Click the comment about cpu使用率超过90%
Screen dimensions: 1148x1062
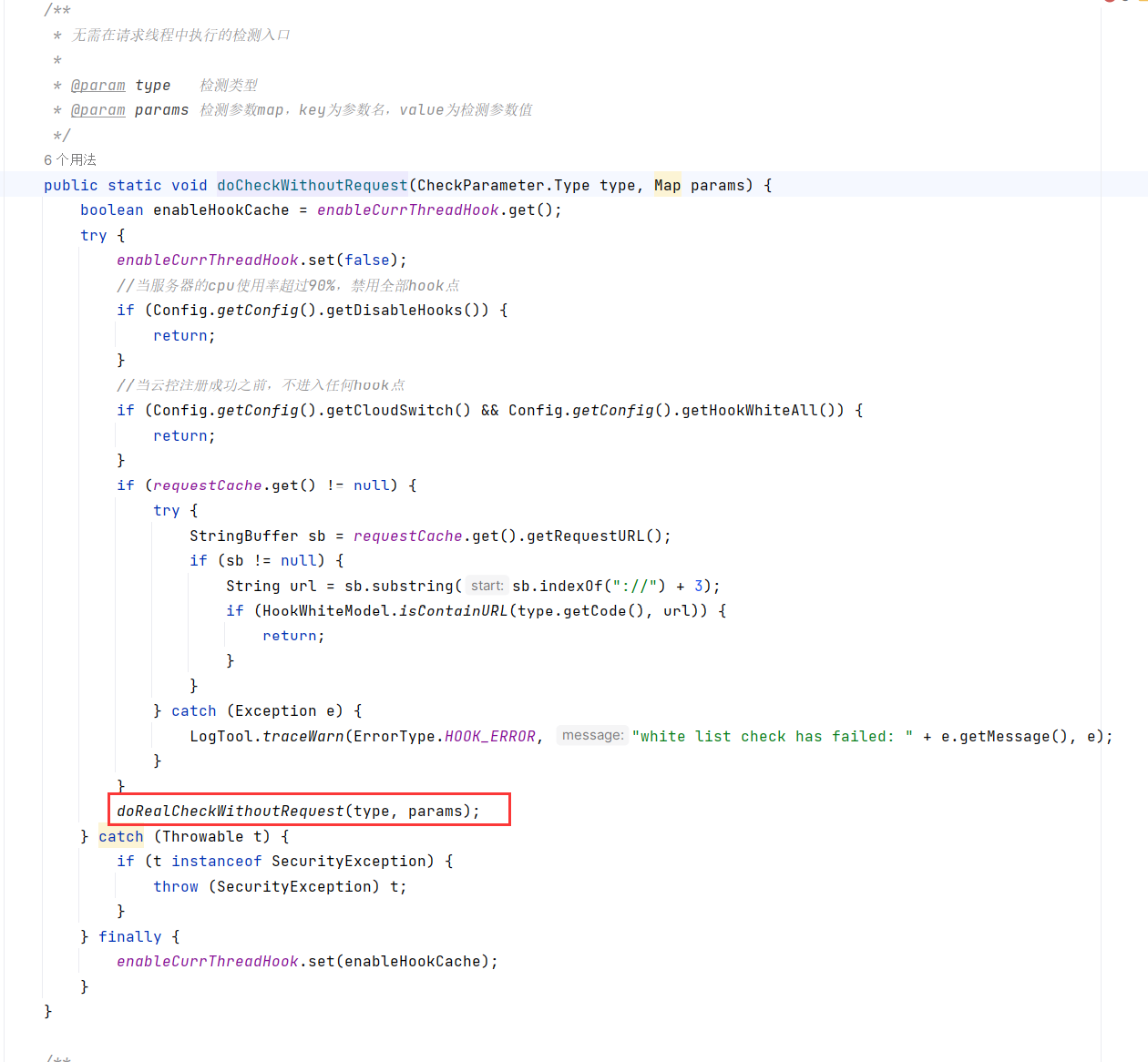[288, 285]
